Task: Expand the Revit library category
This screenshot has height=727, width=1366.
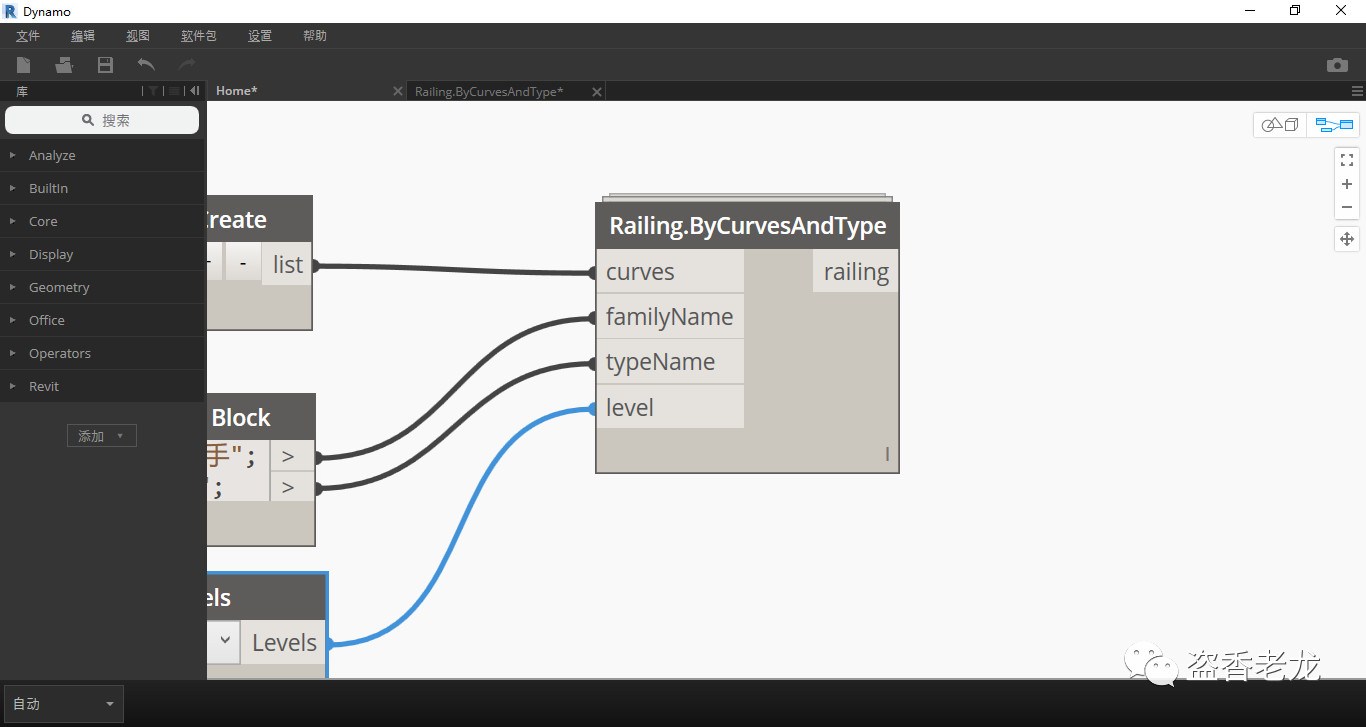Action: pyautogui.click(x=102, y=386)
